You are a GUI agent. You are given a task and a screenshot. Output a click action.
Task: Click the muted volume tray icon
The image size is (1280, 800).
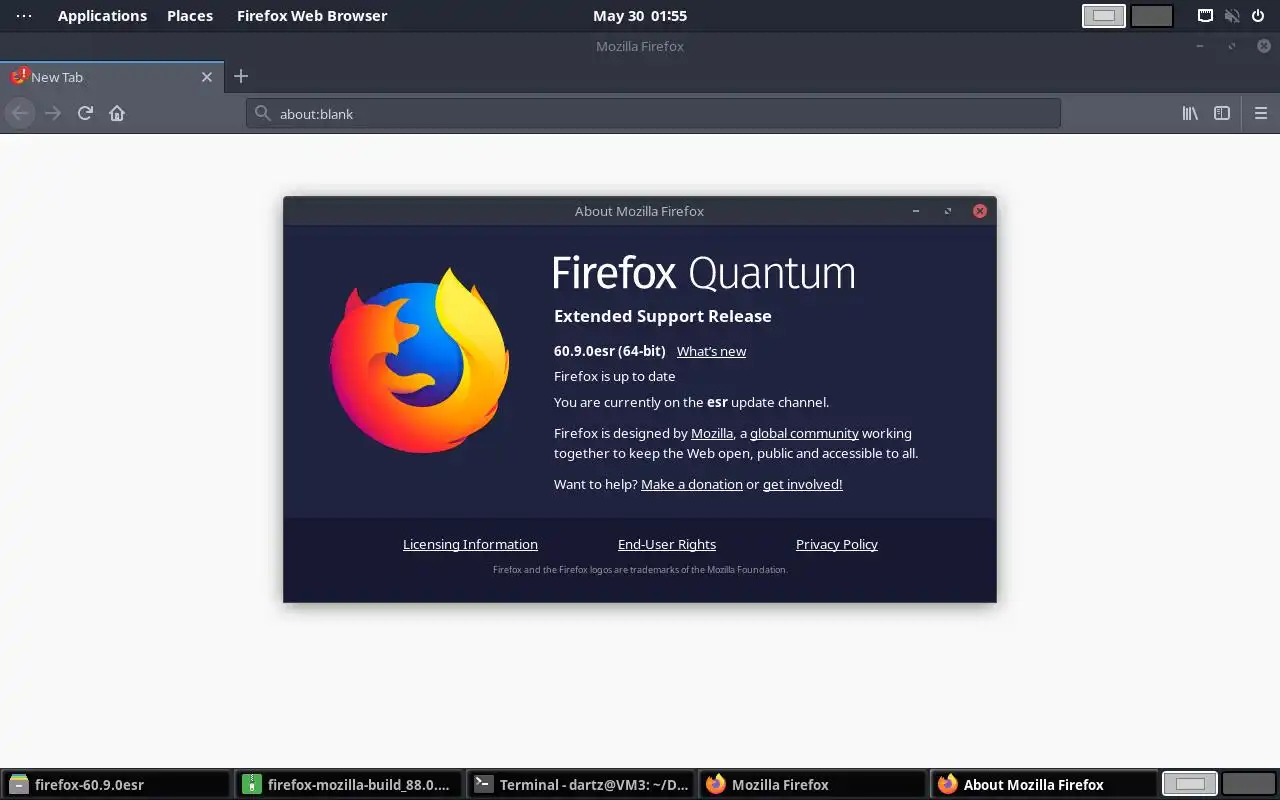1232,16
